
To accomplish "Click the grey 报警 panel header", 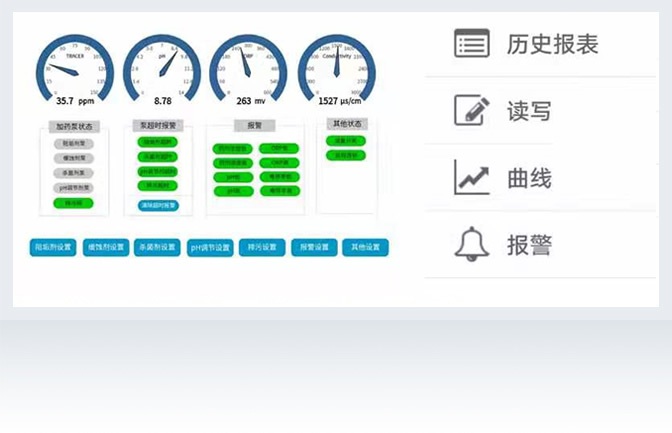I will (255, 126).
